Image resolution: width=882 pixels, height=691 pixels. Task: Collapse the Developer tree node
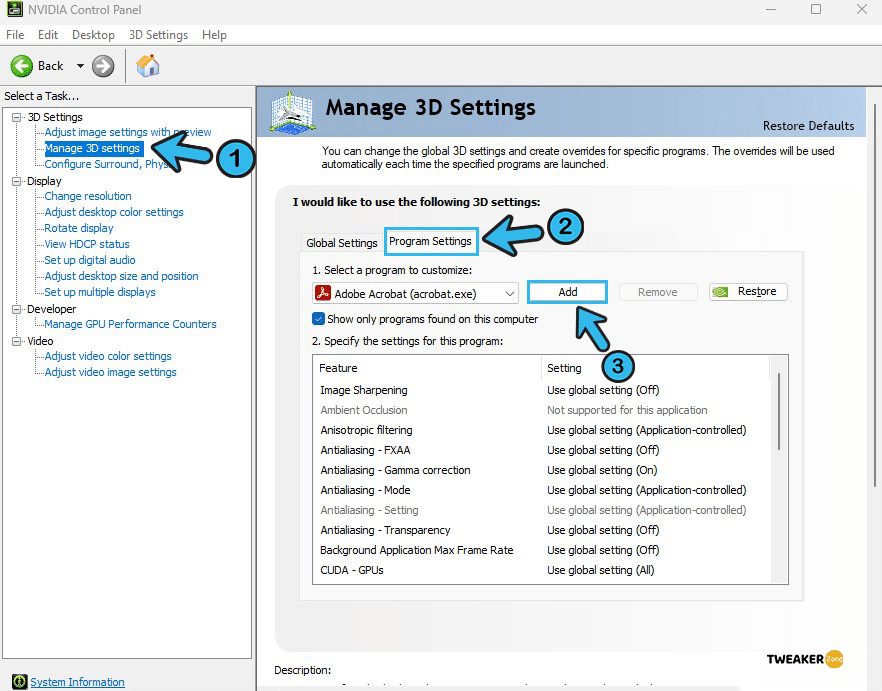[17, 309]
